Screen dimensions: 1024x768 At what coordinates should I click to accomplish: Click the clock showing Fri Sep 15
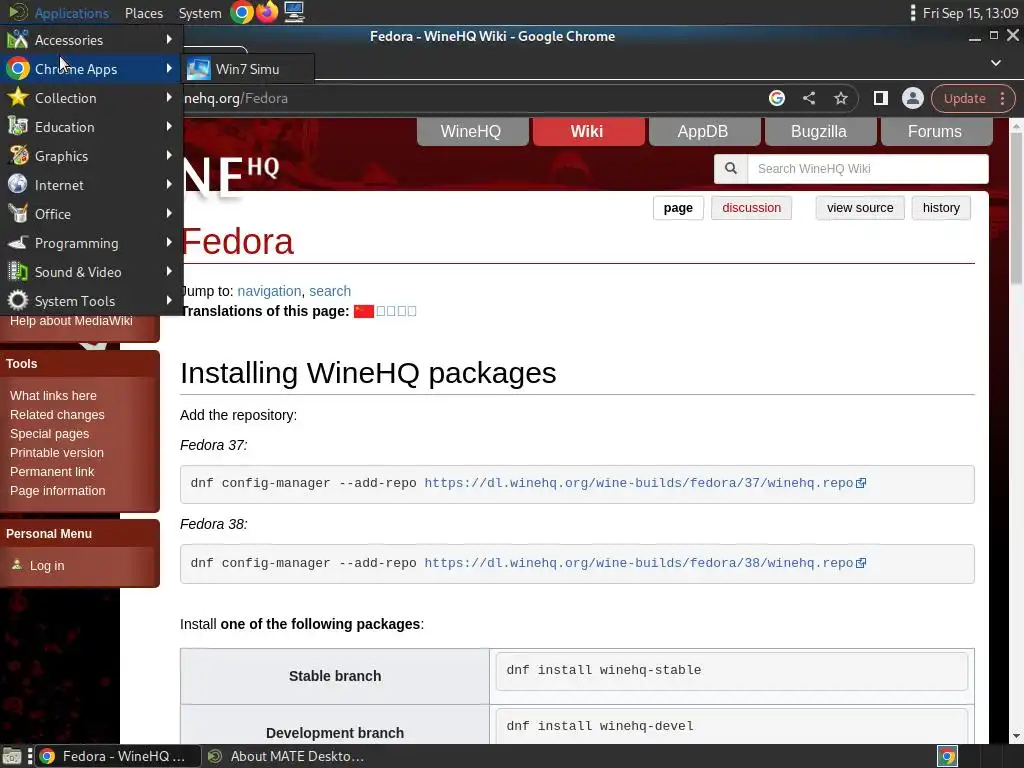pos(970,13)
